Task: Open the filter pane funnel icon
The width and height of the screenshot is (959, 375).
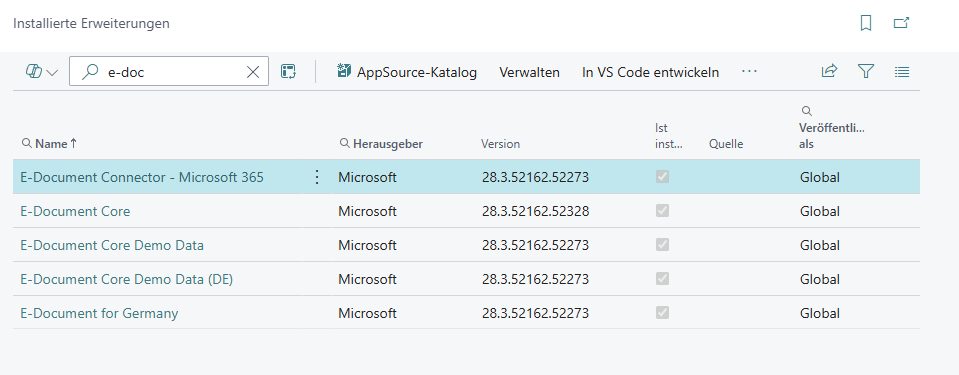Action: tap(865, 72)
